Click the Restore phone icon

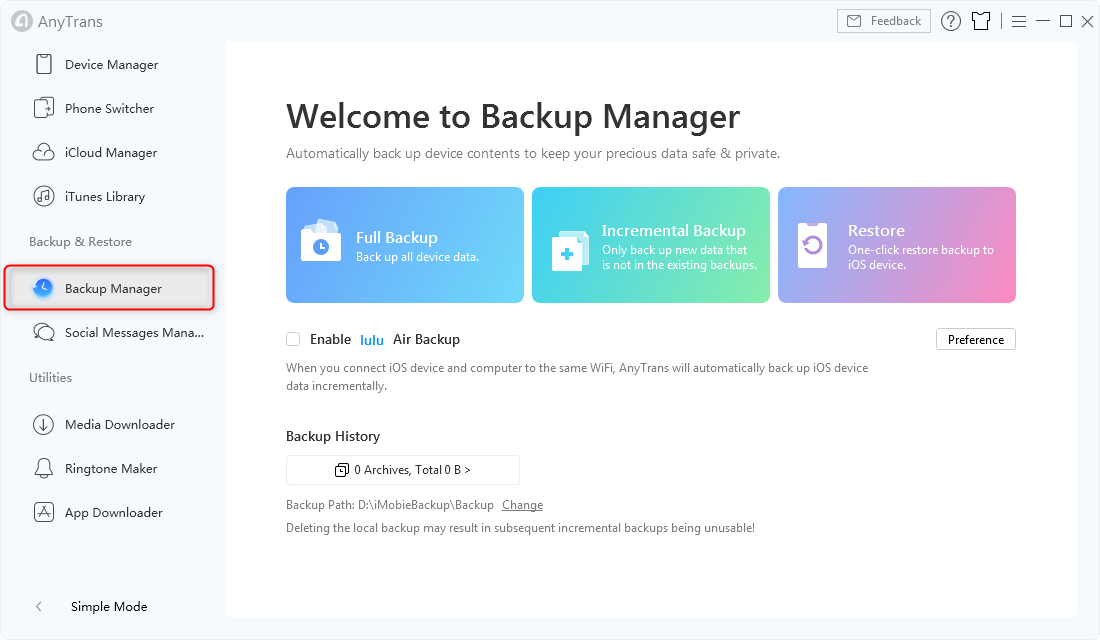point(812,245)
